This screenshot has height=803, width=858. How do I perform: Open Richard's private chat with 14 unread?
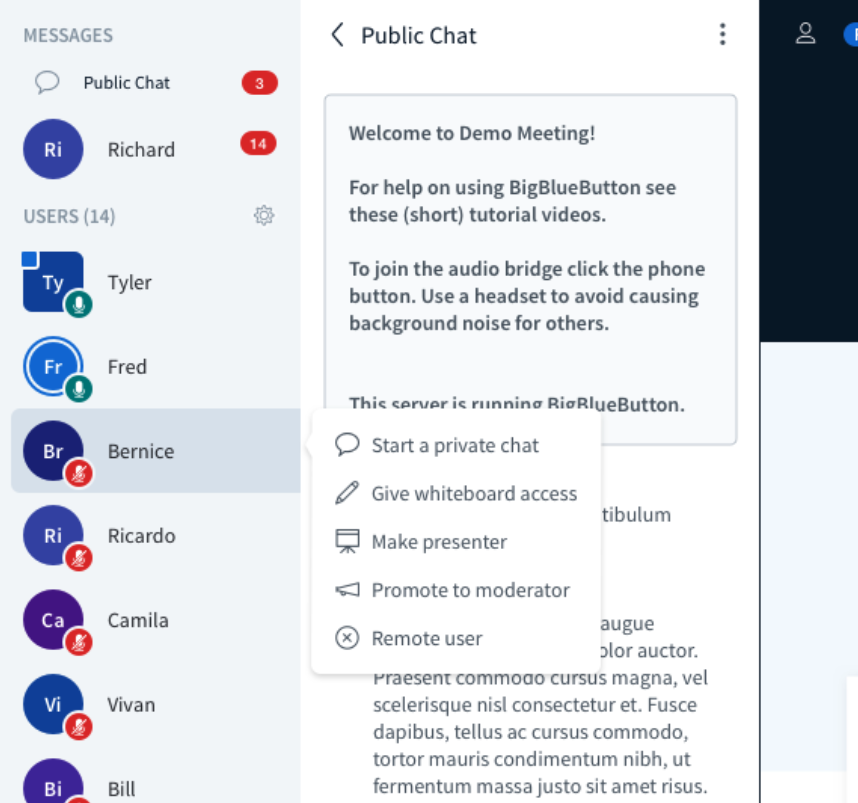pos(150,149)
